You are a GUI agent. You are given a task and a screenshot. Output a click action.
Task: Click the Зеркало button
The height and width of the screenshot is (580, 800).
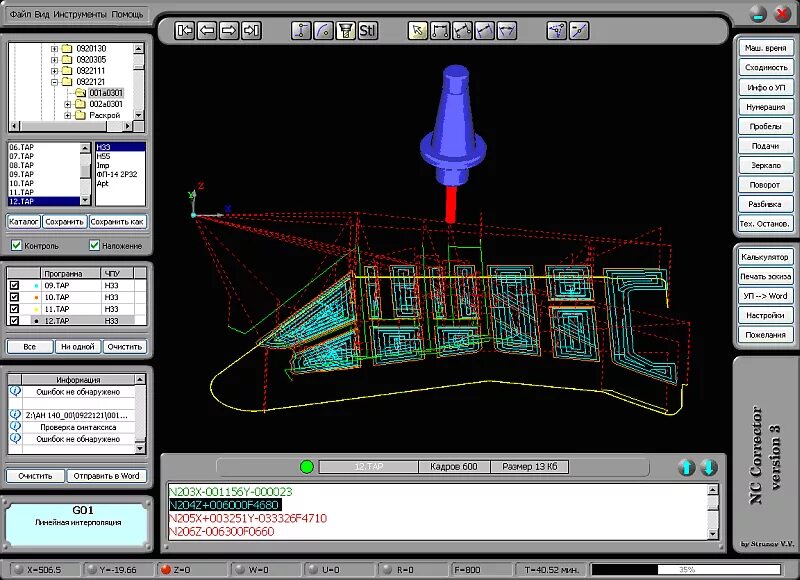(x=765, y=165)
